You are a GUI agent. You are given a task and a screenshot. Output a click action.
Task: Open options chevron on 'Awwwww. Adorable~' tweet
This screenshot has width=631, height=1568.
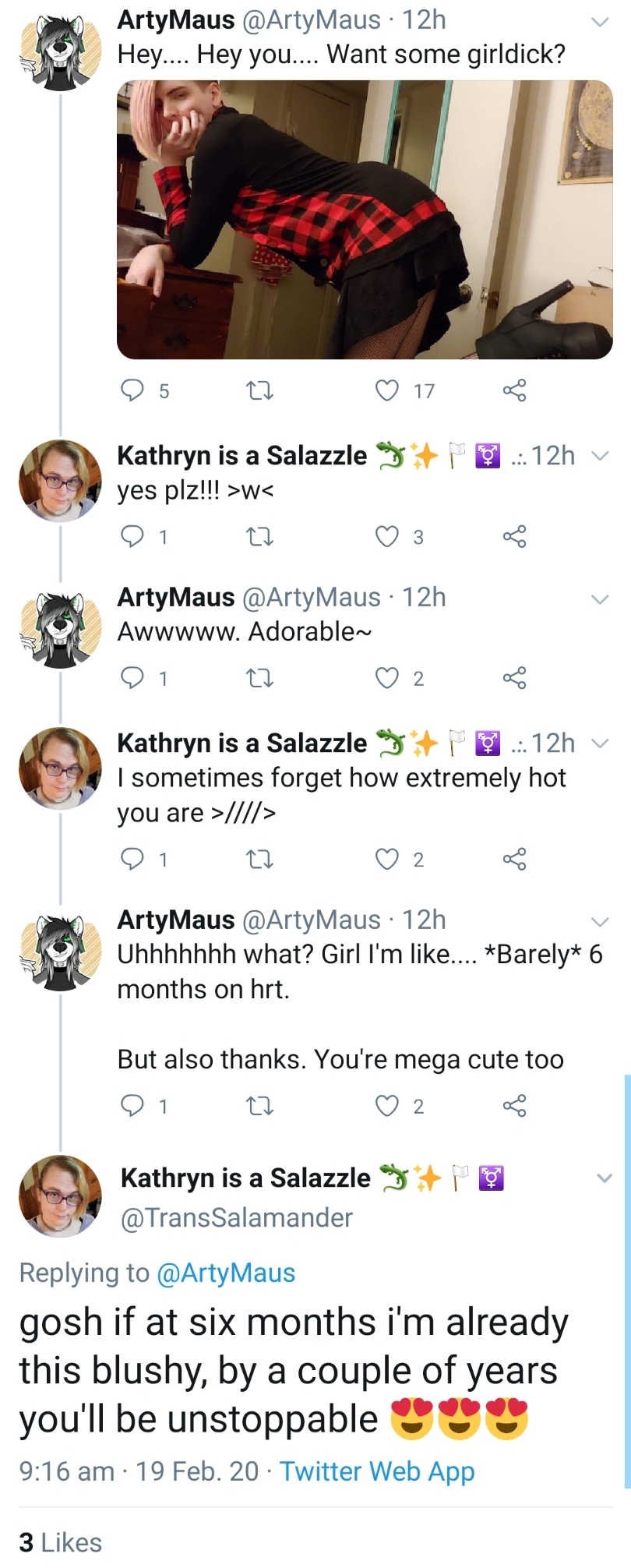(599, 599)
